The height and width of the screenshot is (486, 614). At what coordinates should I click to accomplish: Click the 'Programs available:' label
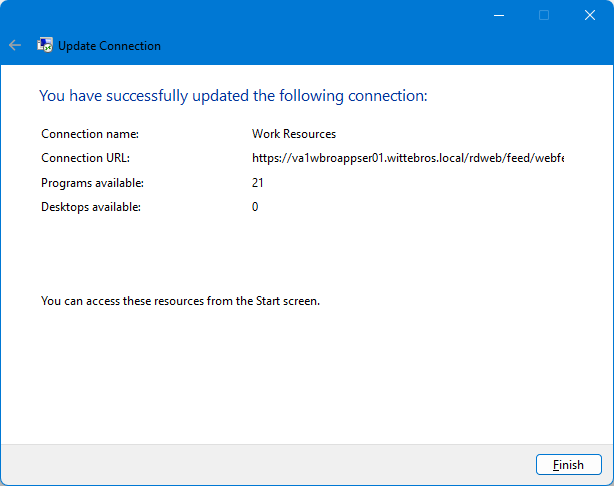pos(92,183)
